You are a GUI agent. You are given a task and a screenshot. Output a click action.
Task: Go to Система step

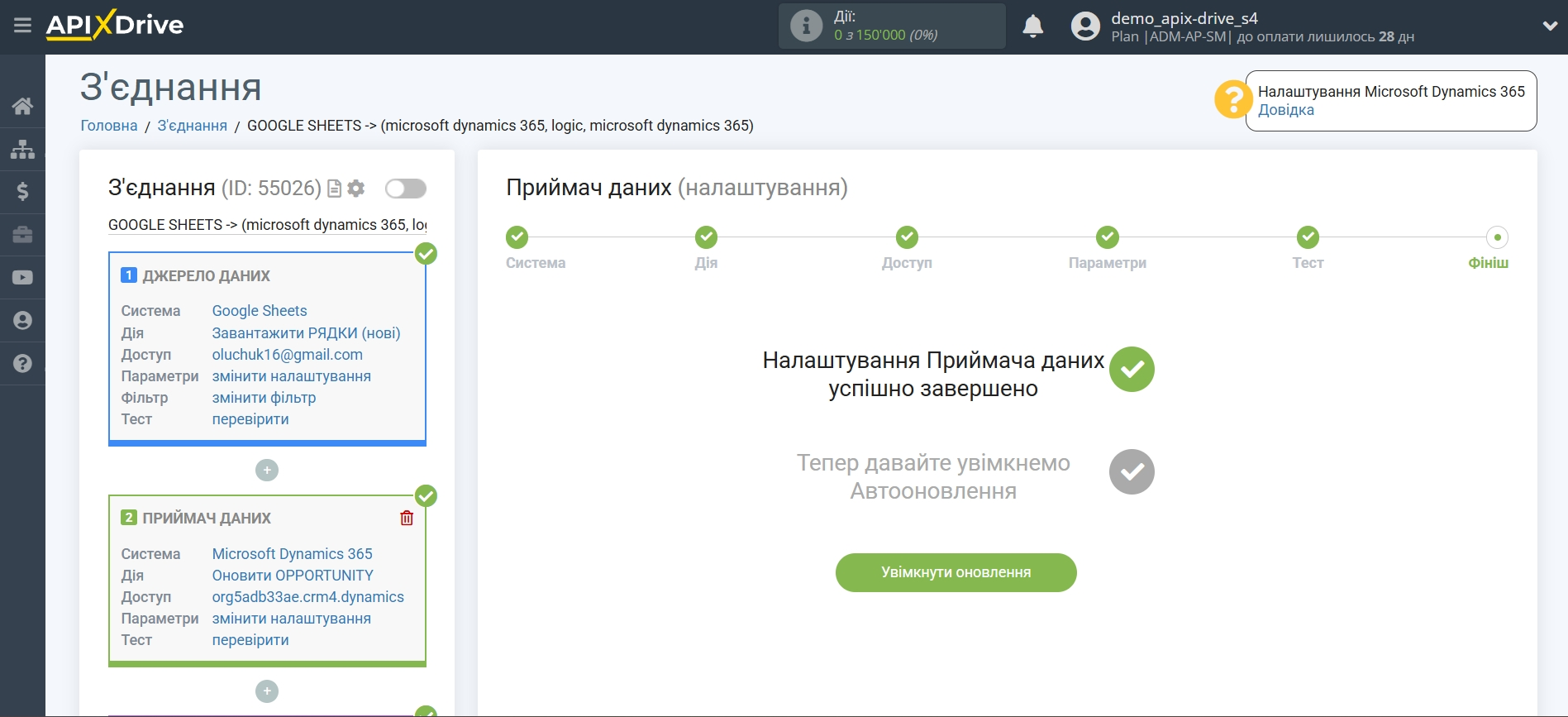tap(517, 238)
